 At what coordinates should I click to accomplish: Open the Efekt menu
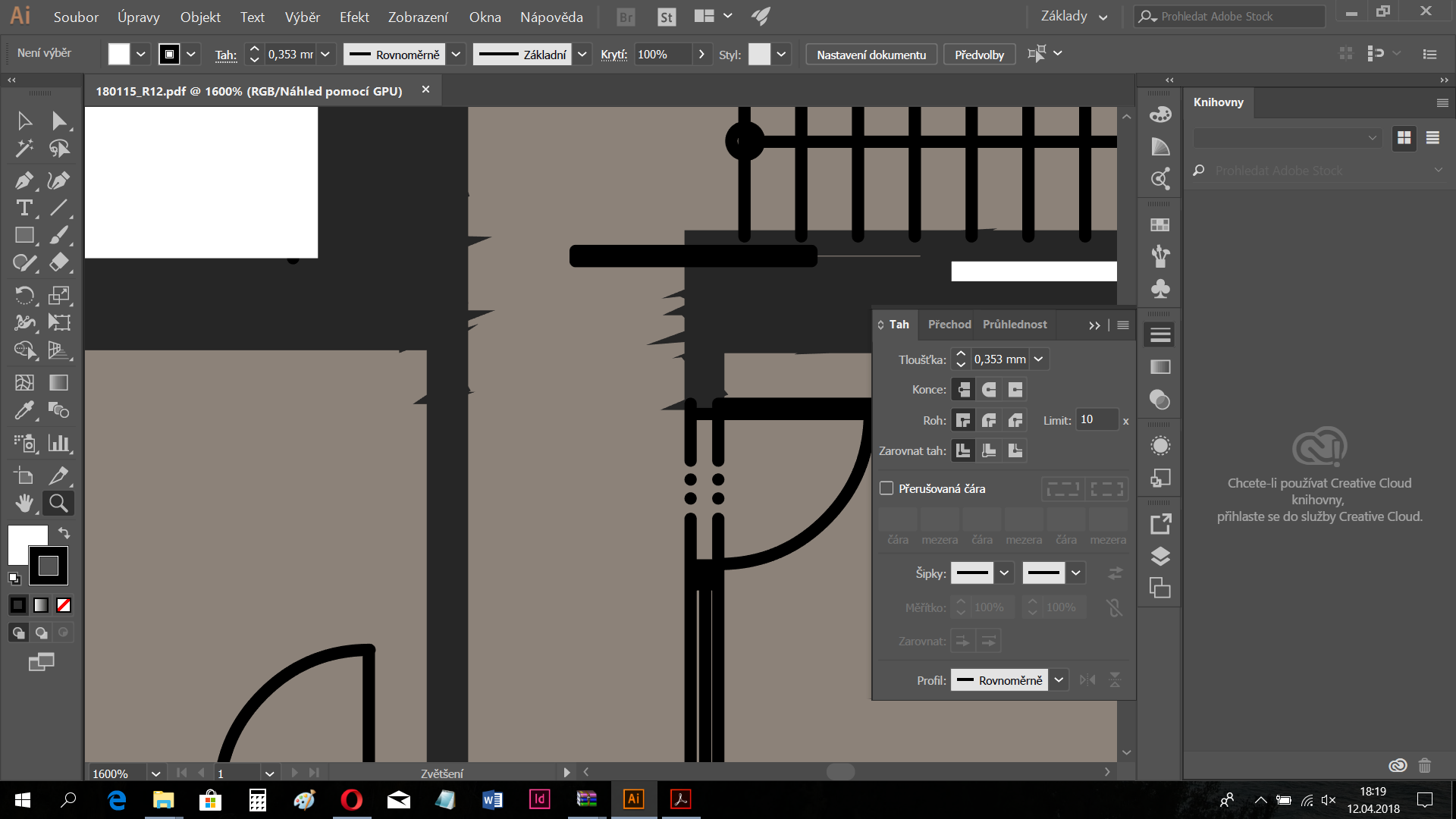354,17
